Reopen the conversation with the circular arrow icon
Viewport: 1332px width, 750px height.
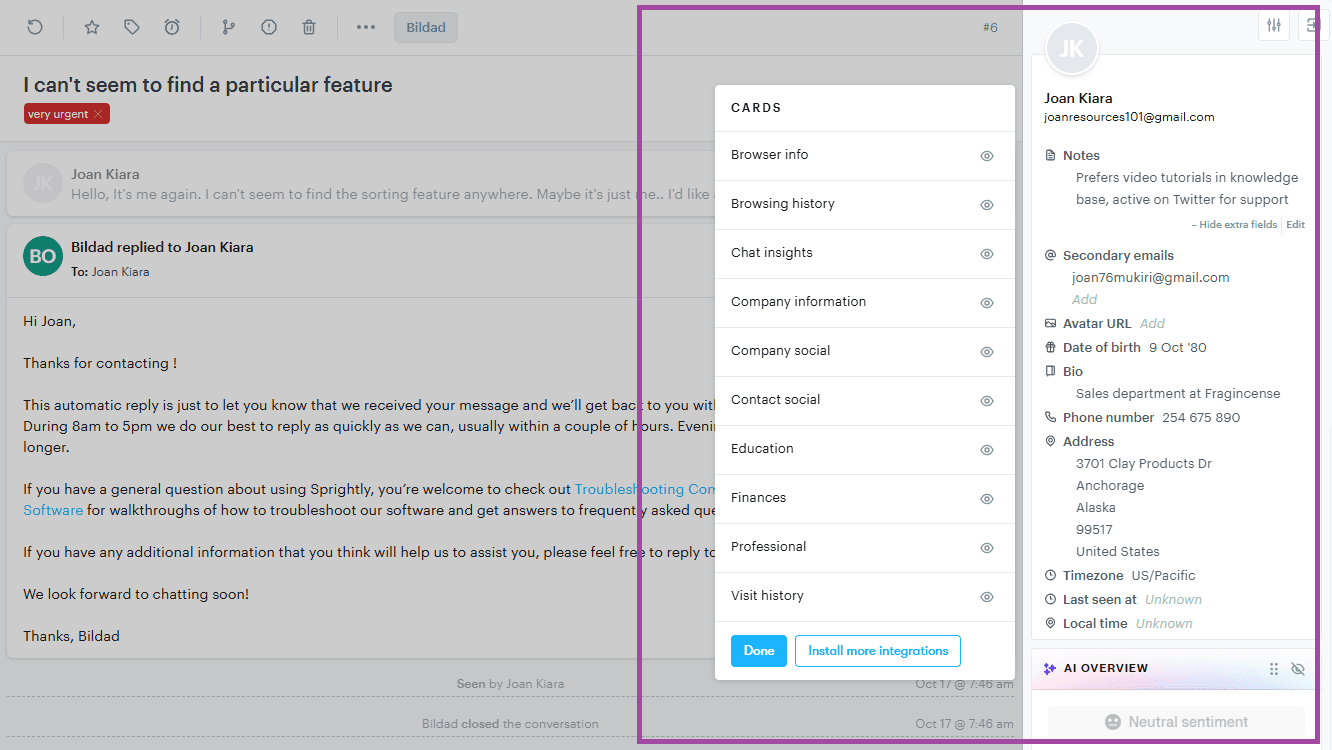[x=36, y=27]
